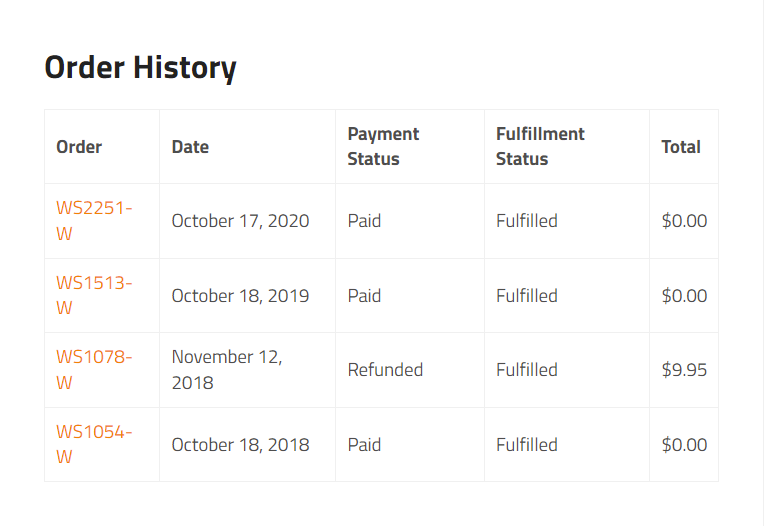Open order WS1078-W

(94, 370)
